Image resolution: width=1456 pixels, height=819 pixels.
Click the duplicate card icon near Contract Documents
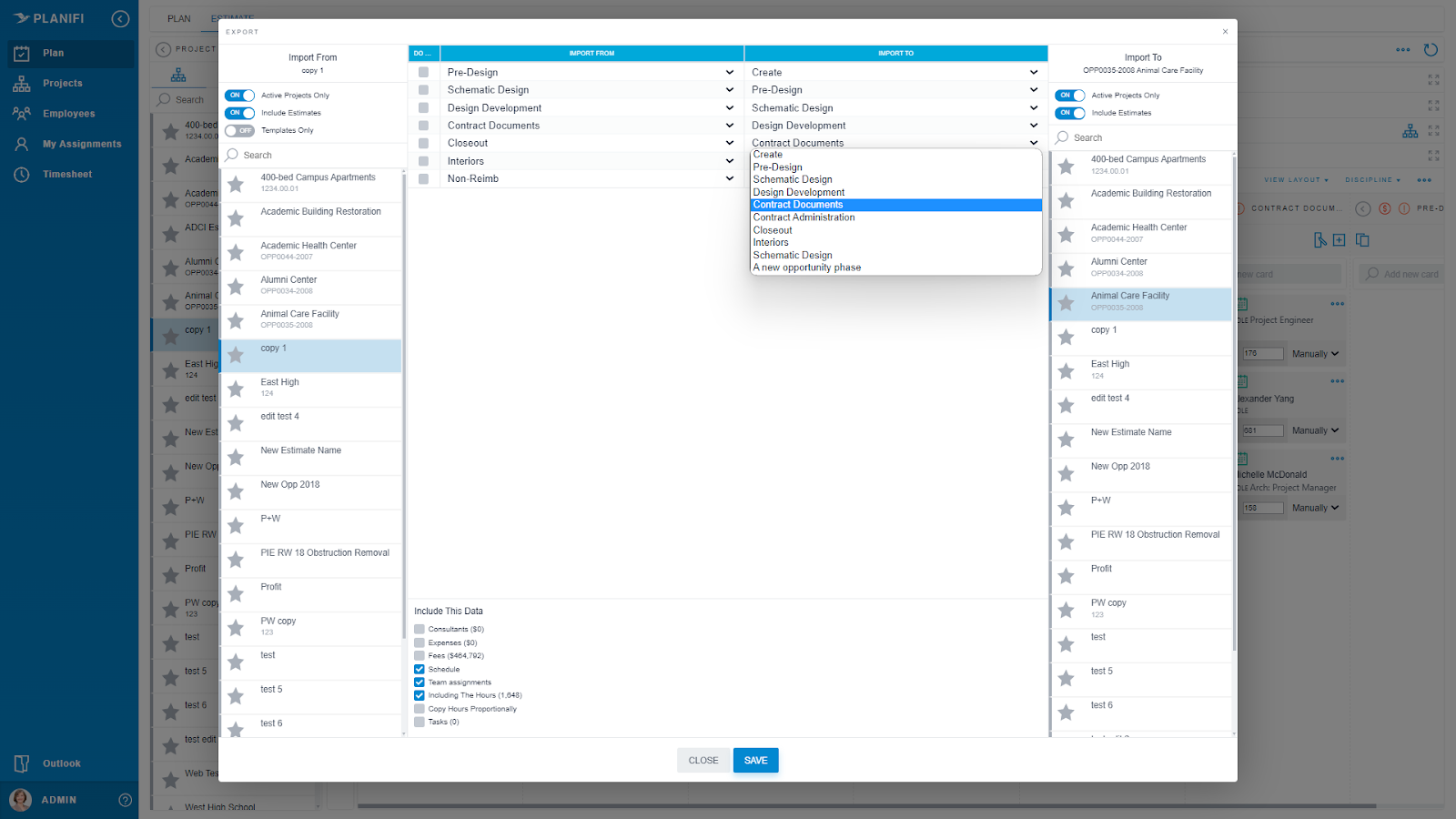(x=1362, y=239)
